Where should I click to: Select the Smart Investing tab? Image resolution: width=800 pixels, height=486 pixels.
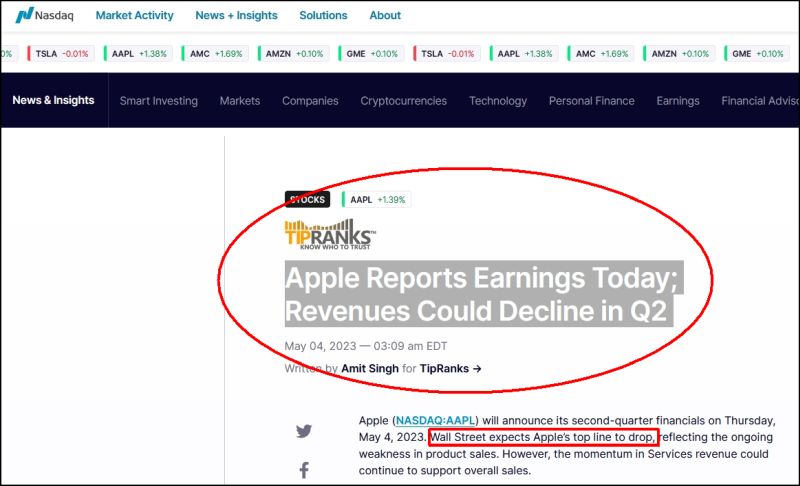point(158,101)
